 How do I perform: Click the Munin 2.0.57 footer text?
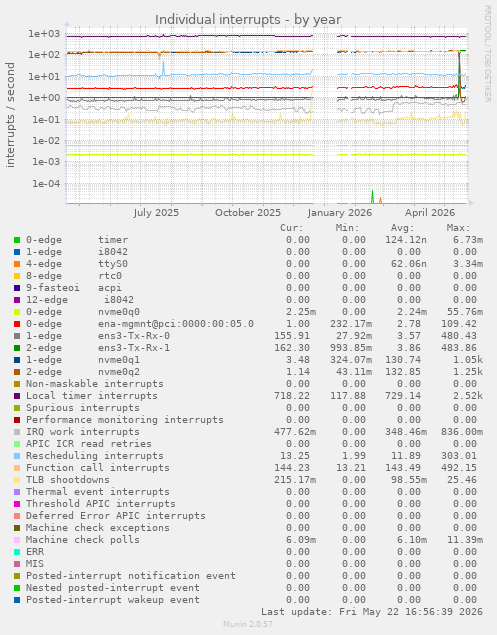click(247, 624)
